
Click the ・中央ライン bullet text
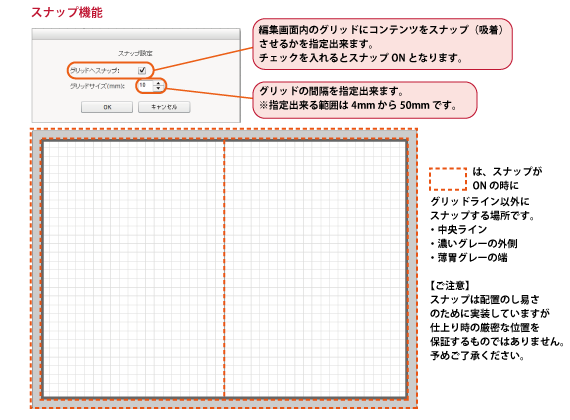pyautogui.click(x=458, y=229)
